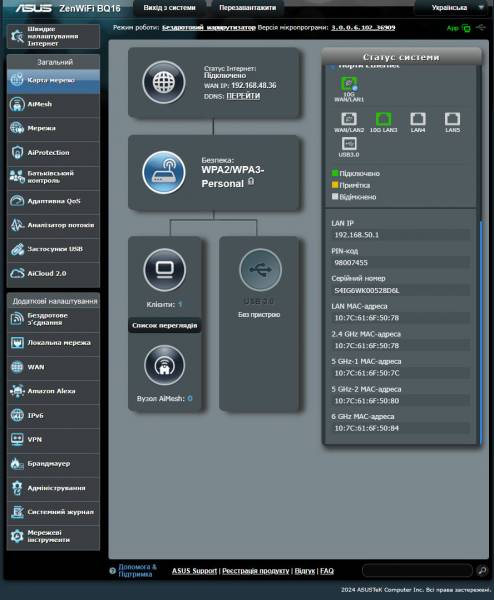494x600 pixels.
Task: Click the FAQ search input field
Action: click(417, 571)
